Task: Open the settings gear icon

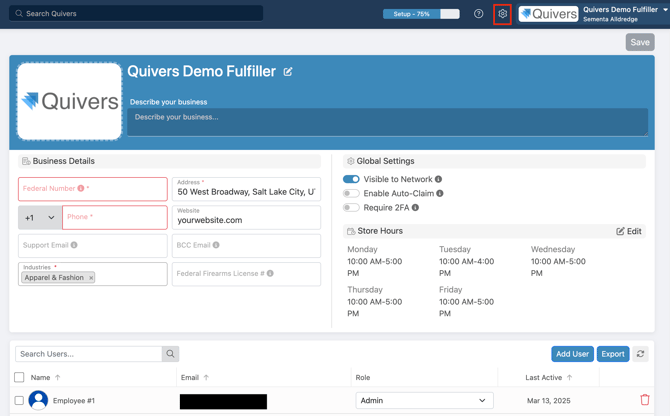Action: coord(502,14)
